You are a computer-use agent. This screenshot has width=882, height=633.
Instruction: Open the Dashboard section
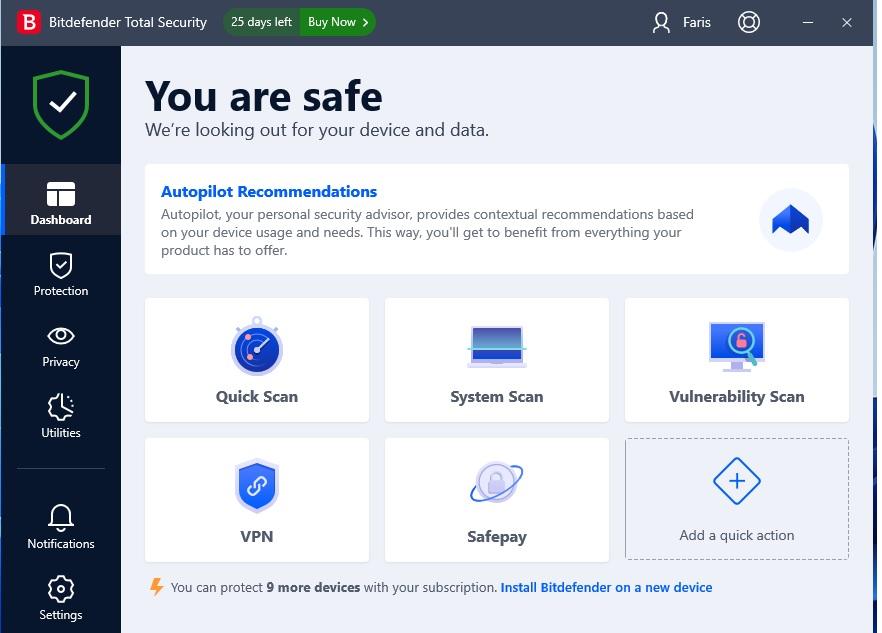click(x=61, y=200)
